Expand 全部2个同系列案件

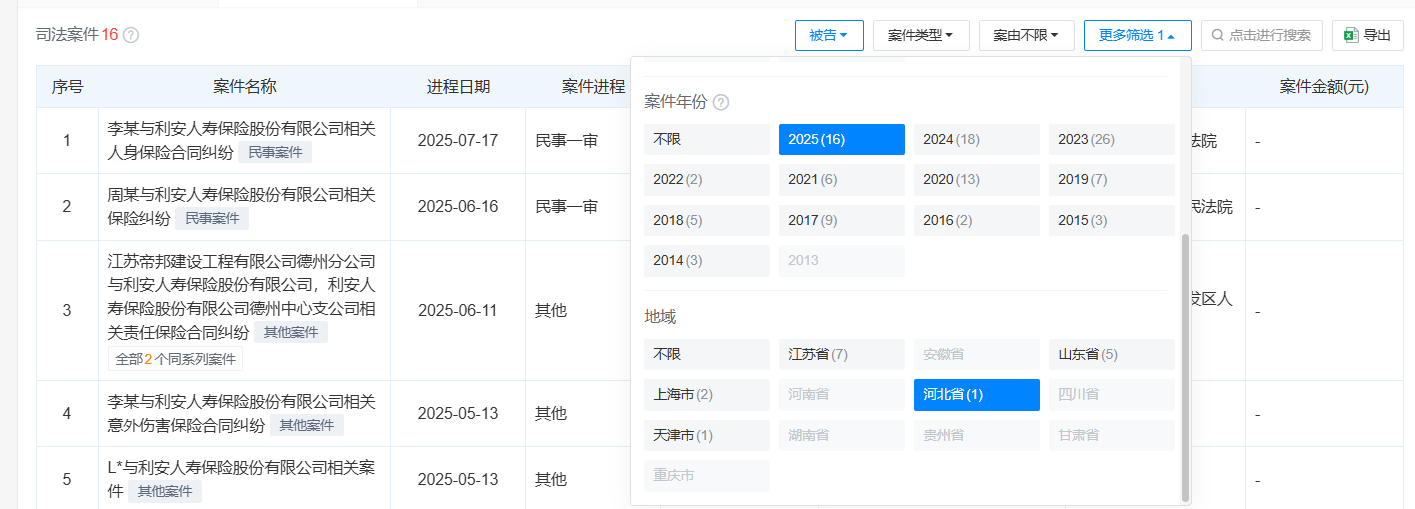[175, 359]
